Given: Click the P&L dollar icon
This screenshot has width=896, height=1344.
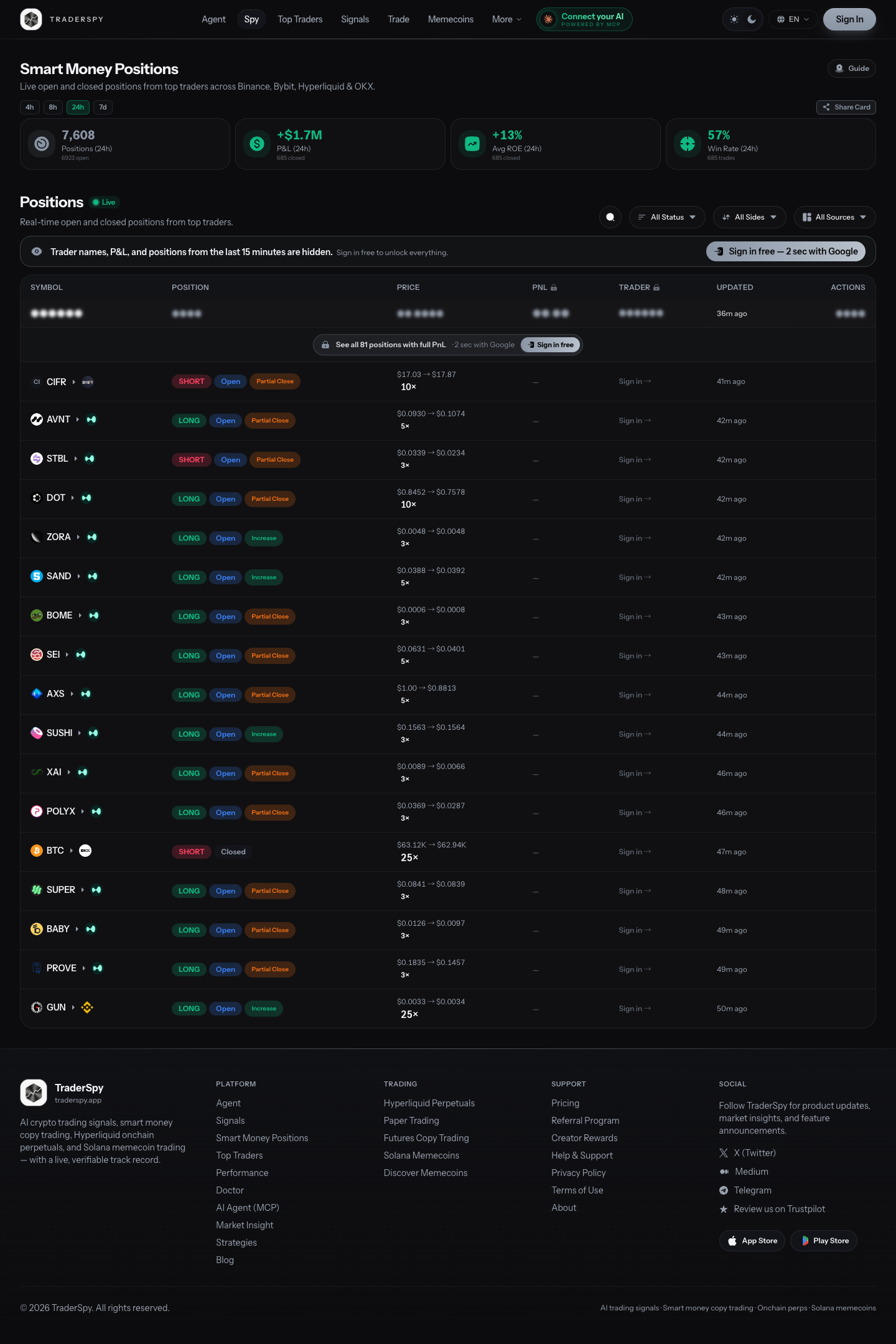Looking at the screenshot, I should (257, 144).
